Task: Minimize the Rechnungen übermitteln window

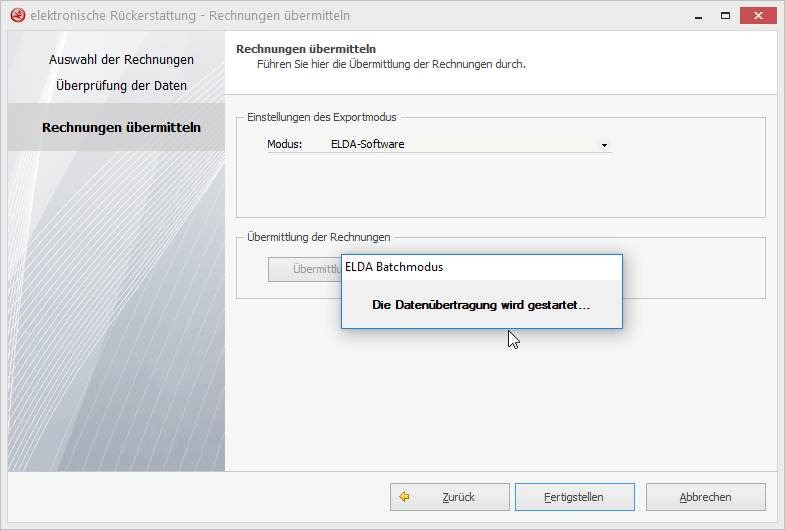Action: click(x=696, y=16)
